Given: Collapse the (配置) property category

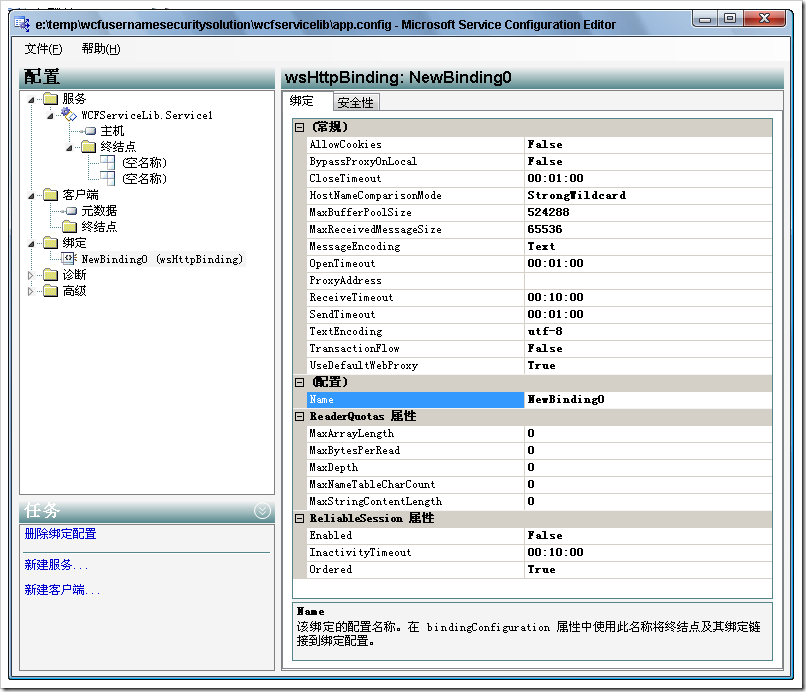Looking at the screenshot, I should coord(299,382).
